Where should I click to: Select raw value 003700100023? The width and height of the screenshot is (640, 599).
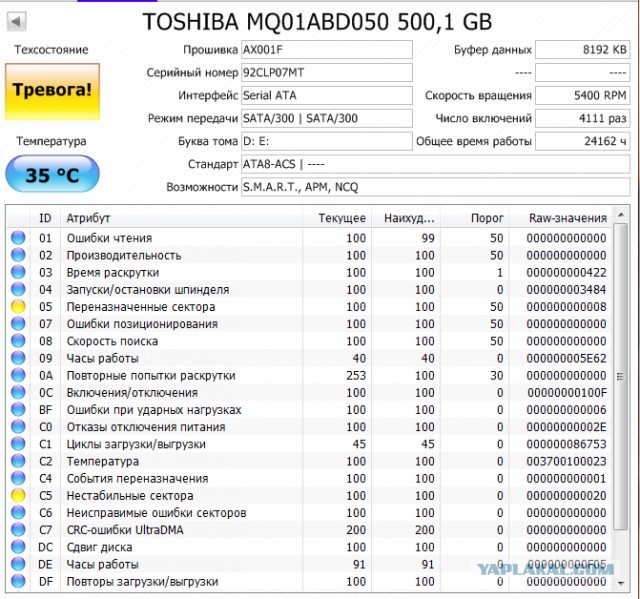566,461
